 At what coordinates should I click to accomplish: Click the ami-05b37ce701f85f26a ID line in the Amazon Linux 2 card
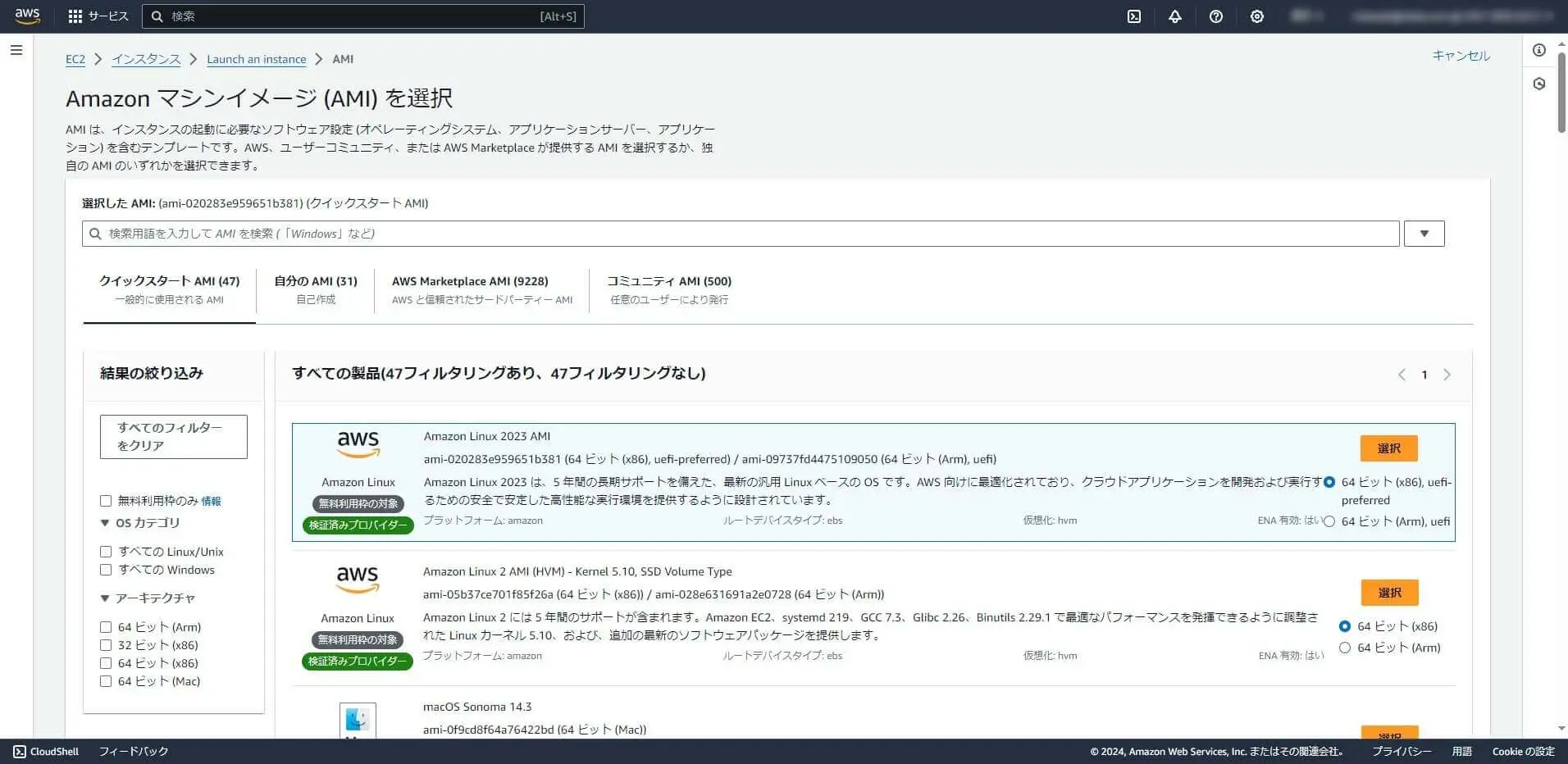coord(654,594)
